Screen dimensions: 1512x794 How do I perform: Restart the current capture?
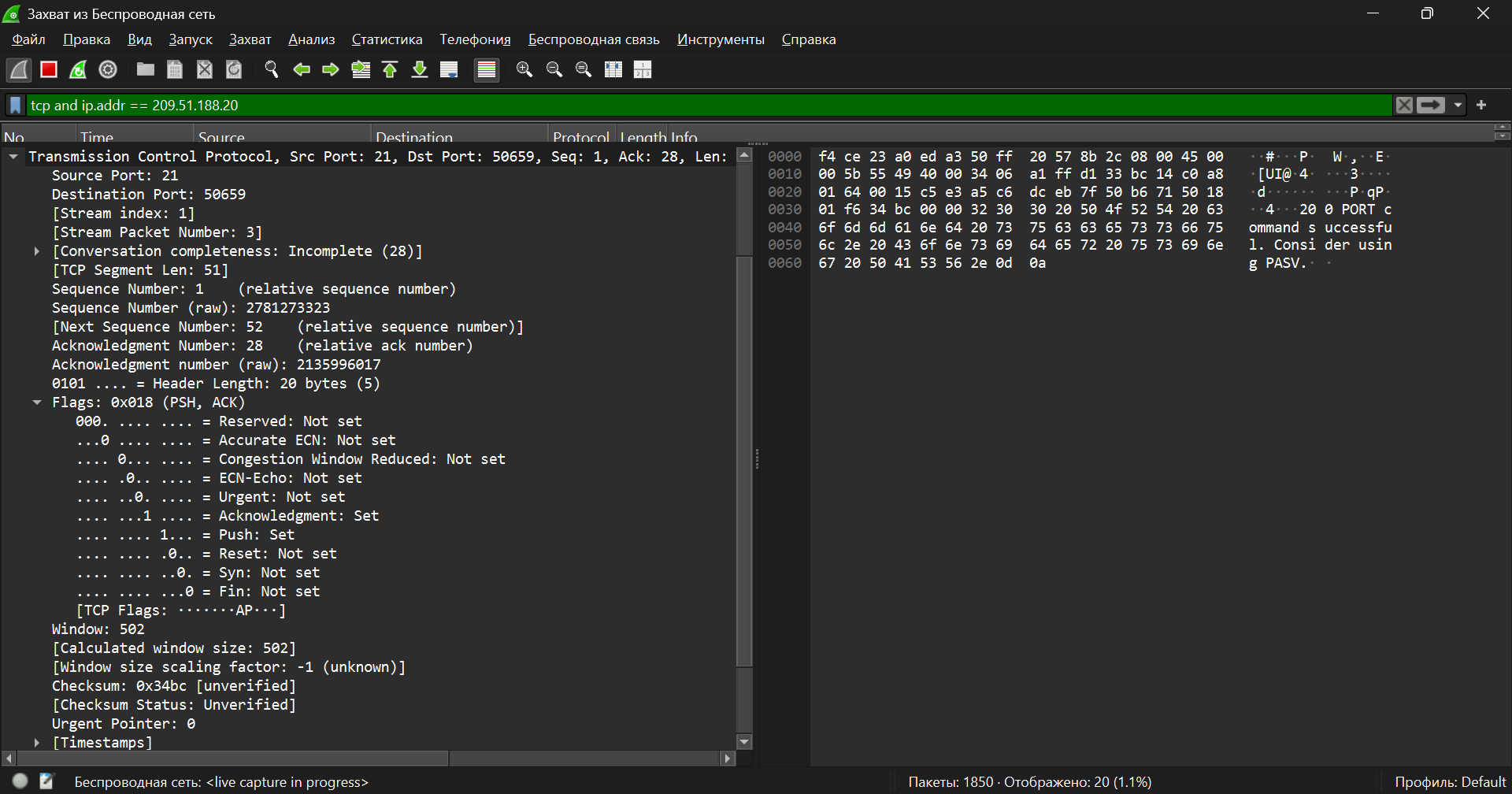point(78,70)
